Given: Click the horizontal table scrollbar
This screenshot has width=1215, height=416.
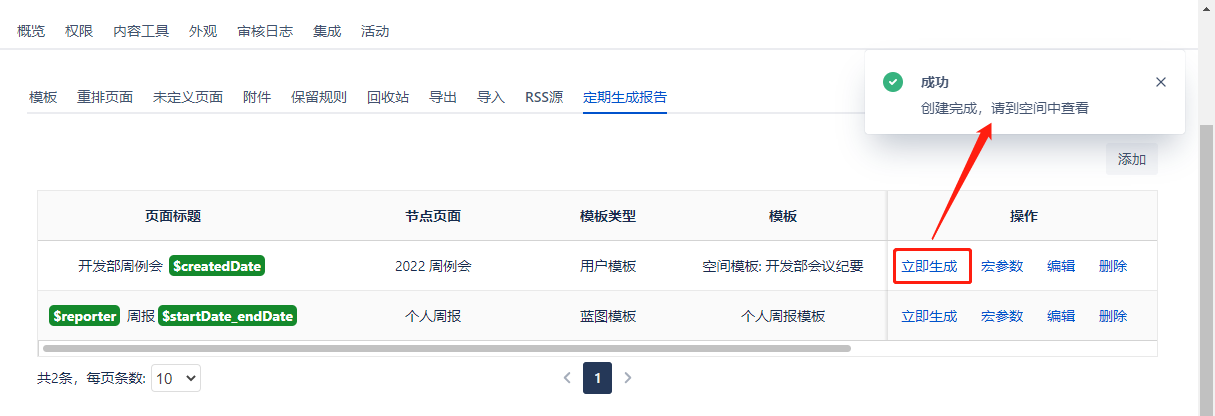Looking at the screenshot, I should click(446, 348).
